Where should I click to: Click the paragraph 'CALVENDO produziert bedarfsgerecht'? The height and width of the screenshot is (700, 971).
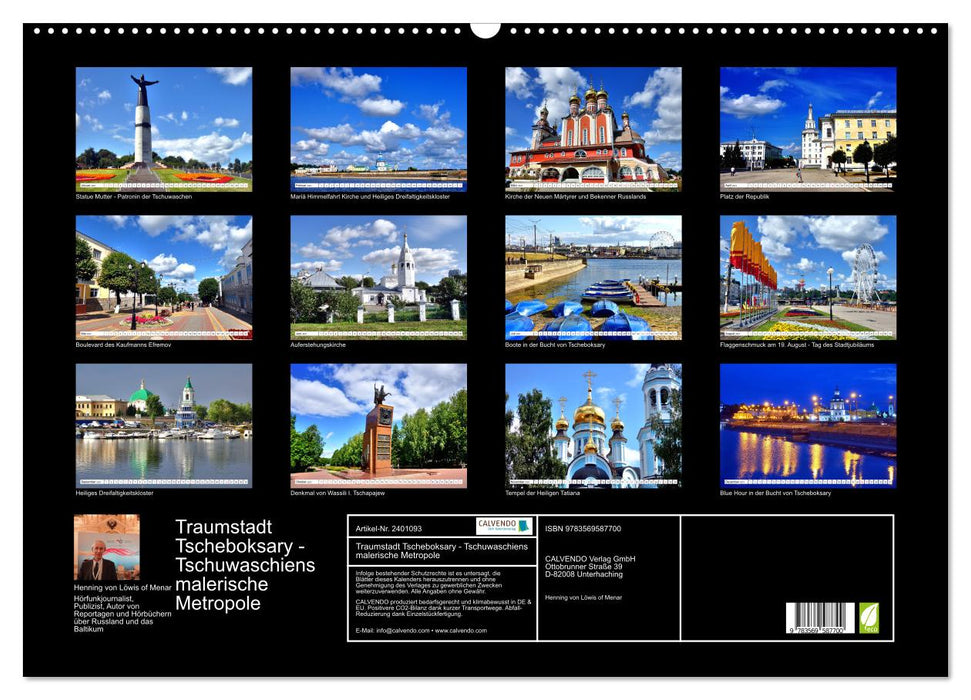pyautogui.click(x=443, y=608)
